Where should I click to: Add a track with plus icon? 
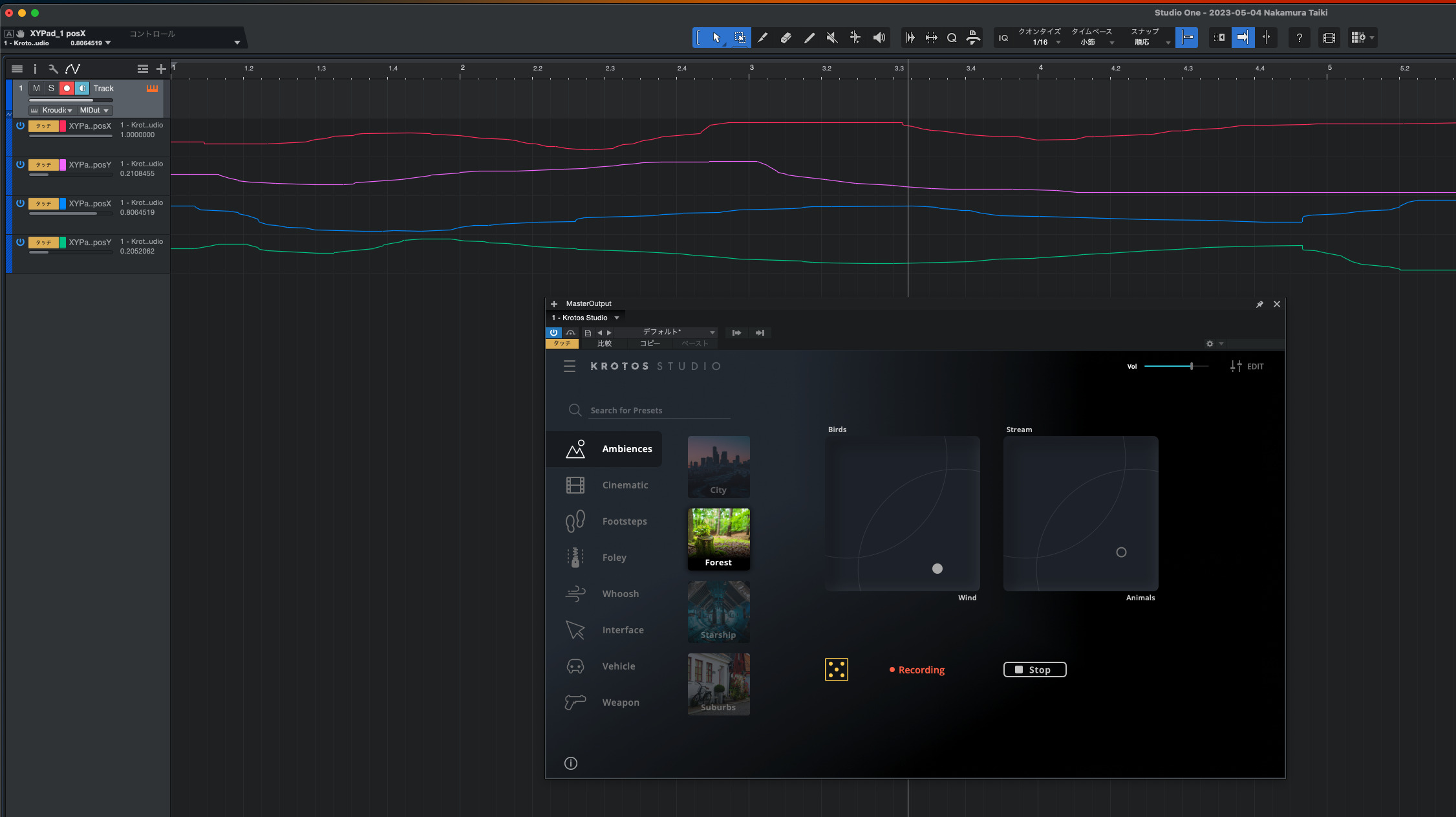(161, 69)
